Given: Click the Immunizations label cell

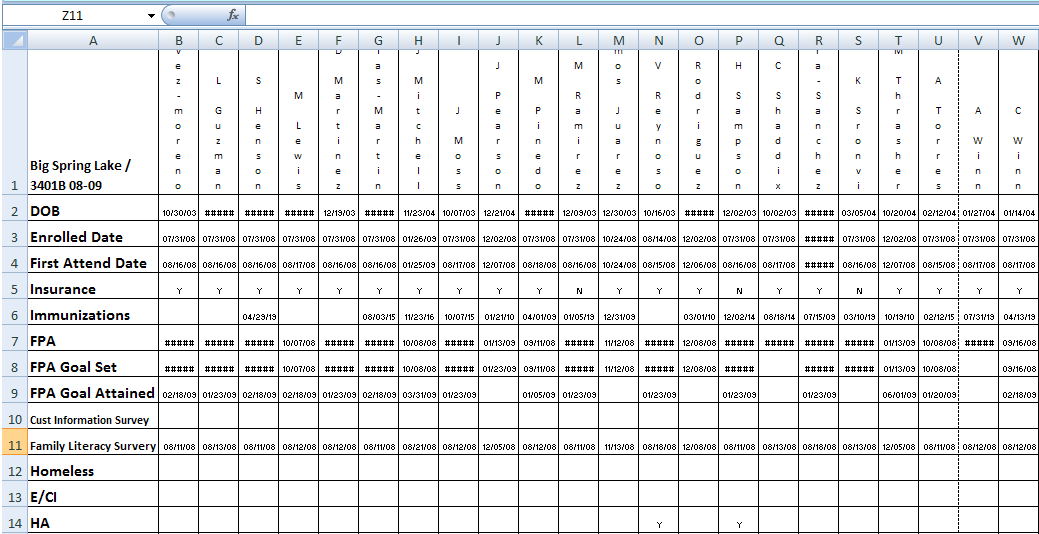Looking at the screenshot, I should point(93,315).
